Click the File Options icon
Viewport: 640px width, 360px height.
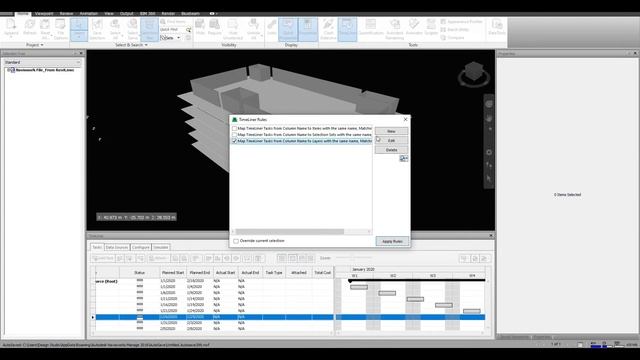pyautogui.click(x=60, y=29)
